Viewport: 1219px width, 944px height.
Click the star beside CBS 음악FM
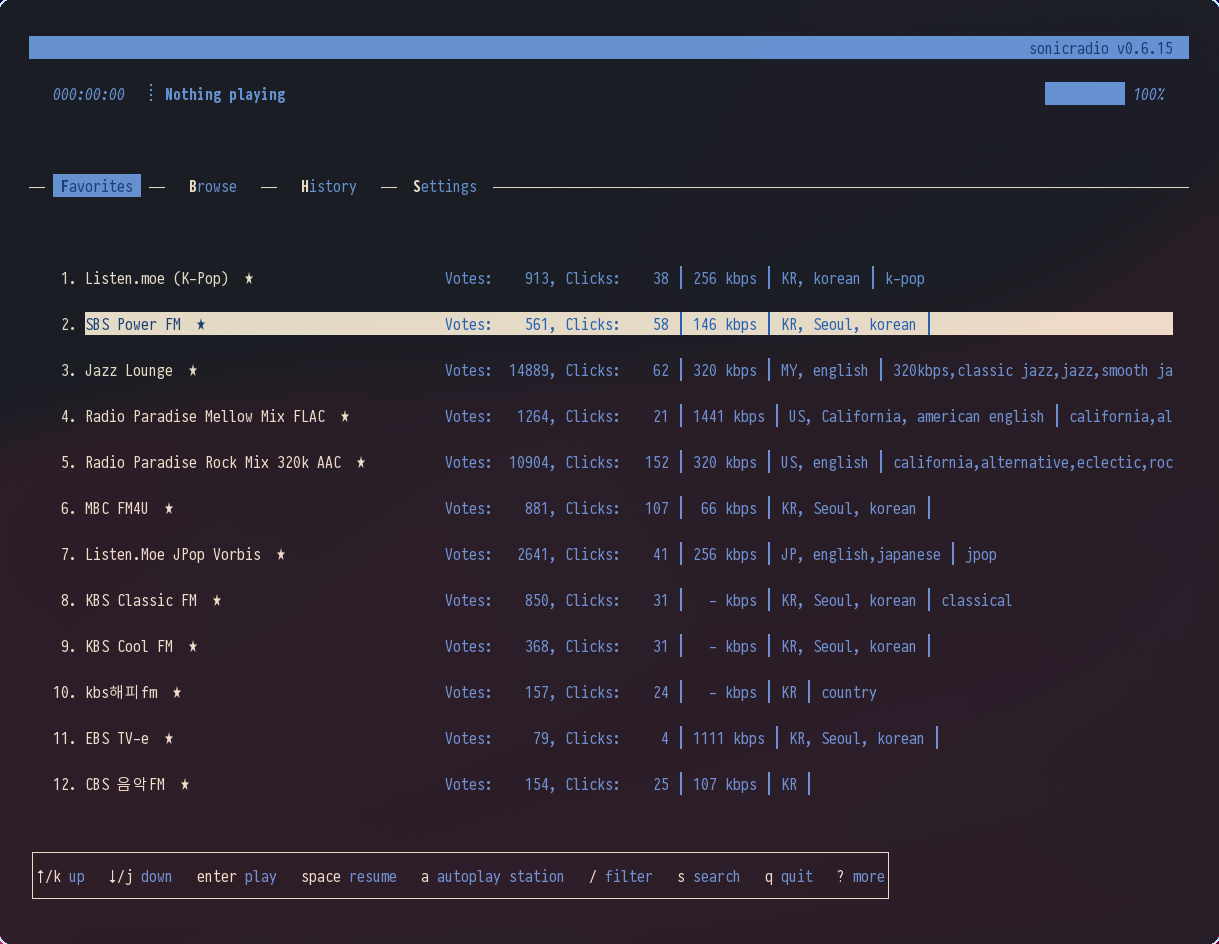tap(185, 784)
